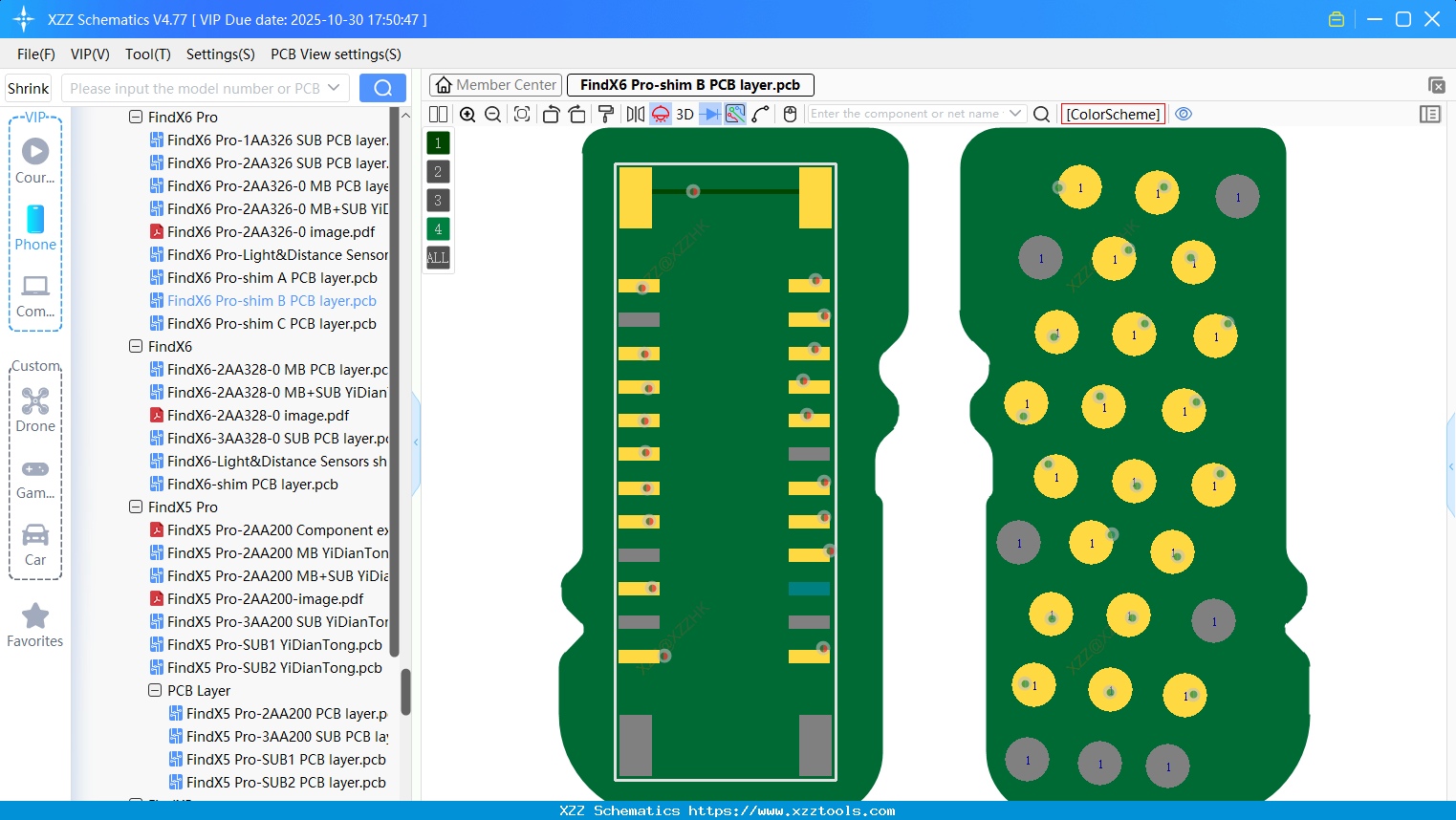Toggle the eye visibility icon
Image resolution: width=1456 pixels, height=820 pixels.
point(1184,114)
